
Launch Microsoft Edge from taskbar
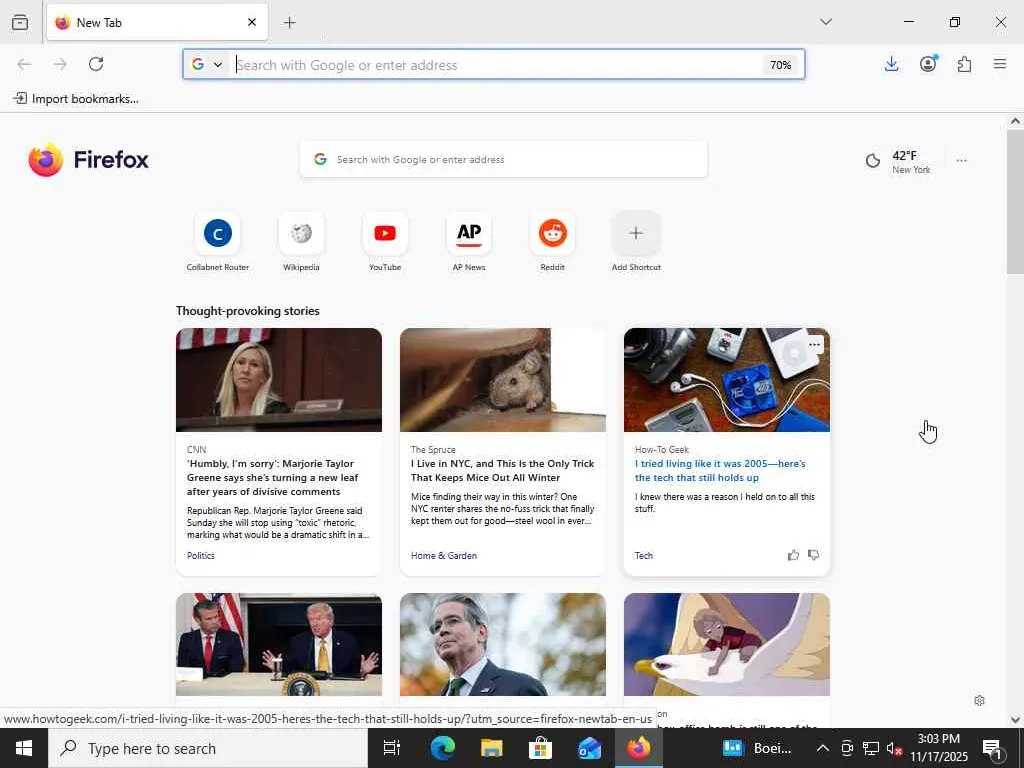tap(442, 748)
